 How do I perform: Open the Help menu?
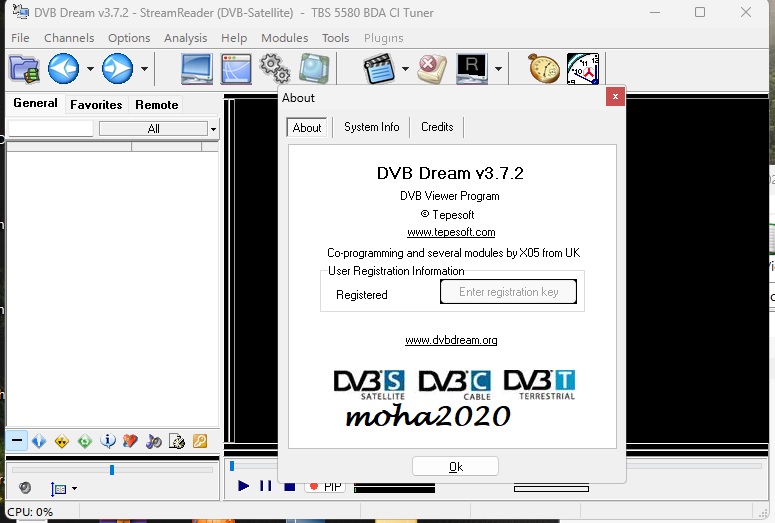(234, 38)
